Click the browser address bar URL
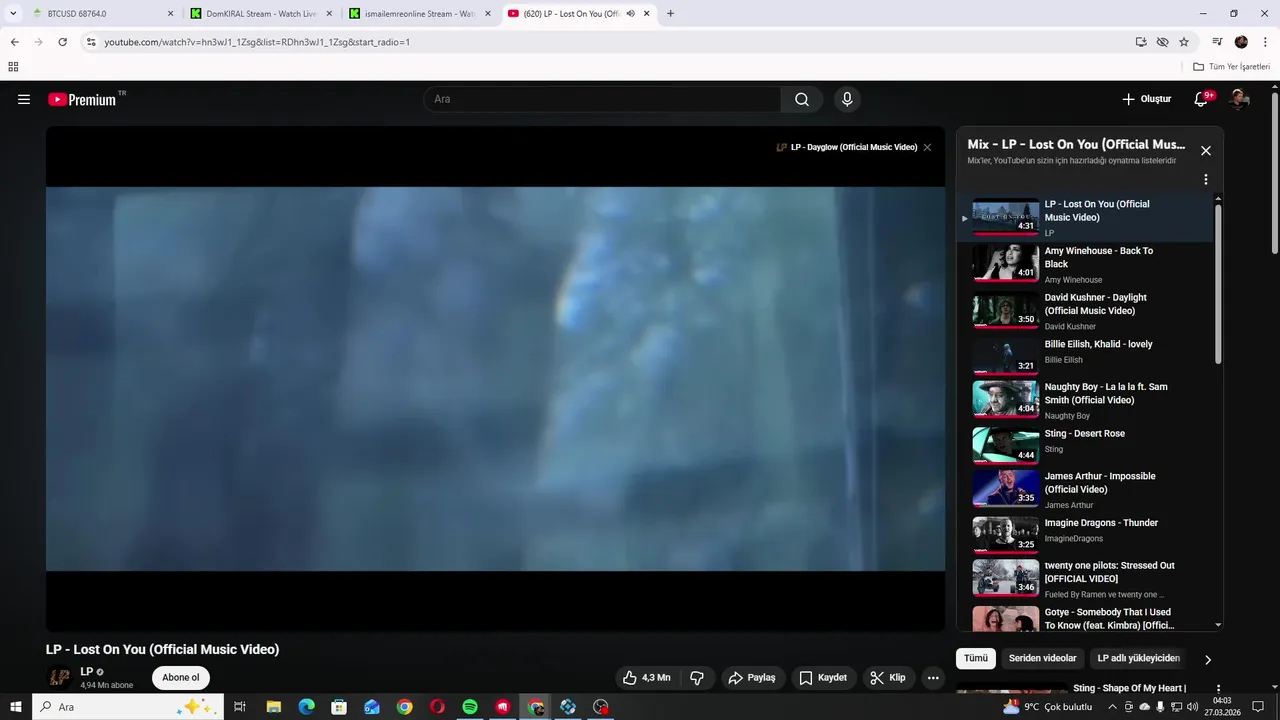This screenshot has width=1280, height=720. 257,42
